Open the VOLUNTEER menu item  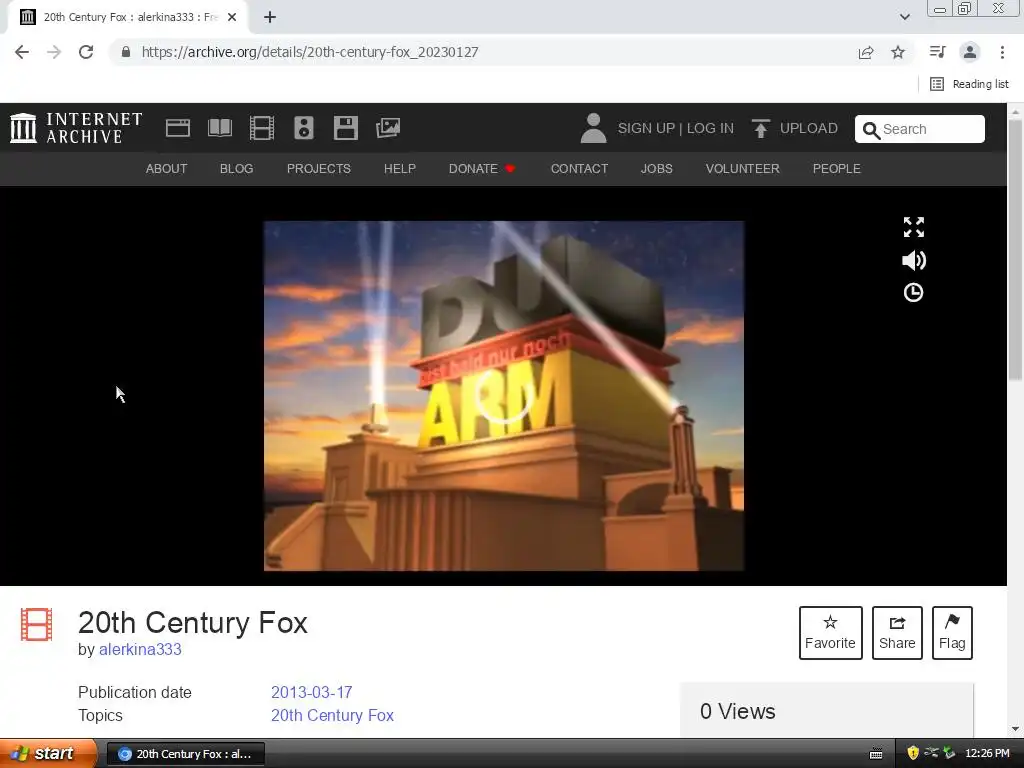point(743,168)
